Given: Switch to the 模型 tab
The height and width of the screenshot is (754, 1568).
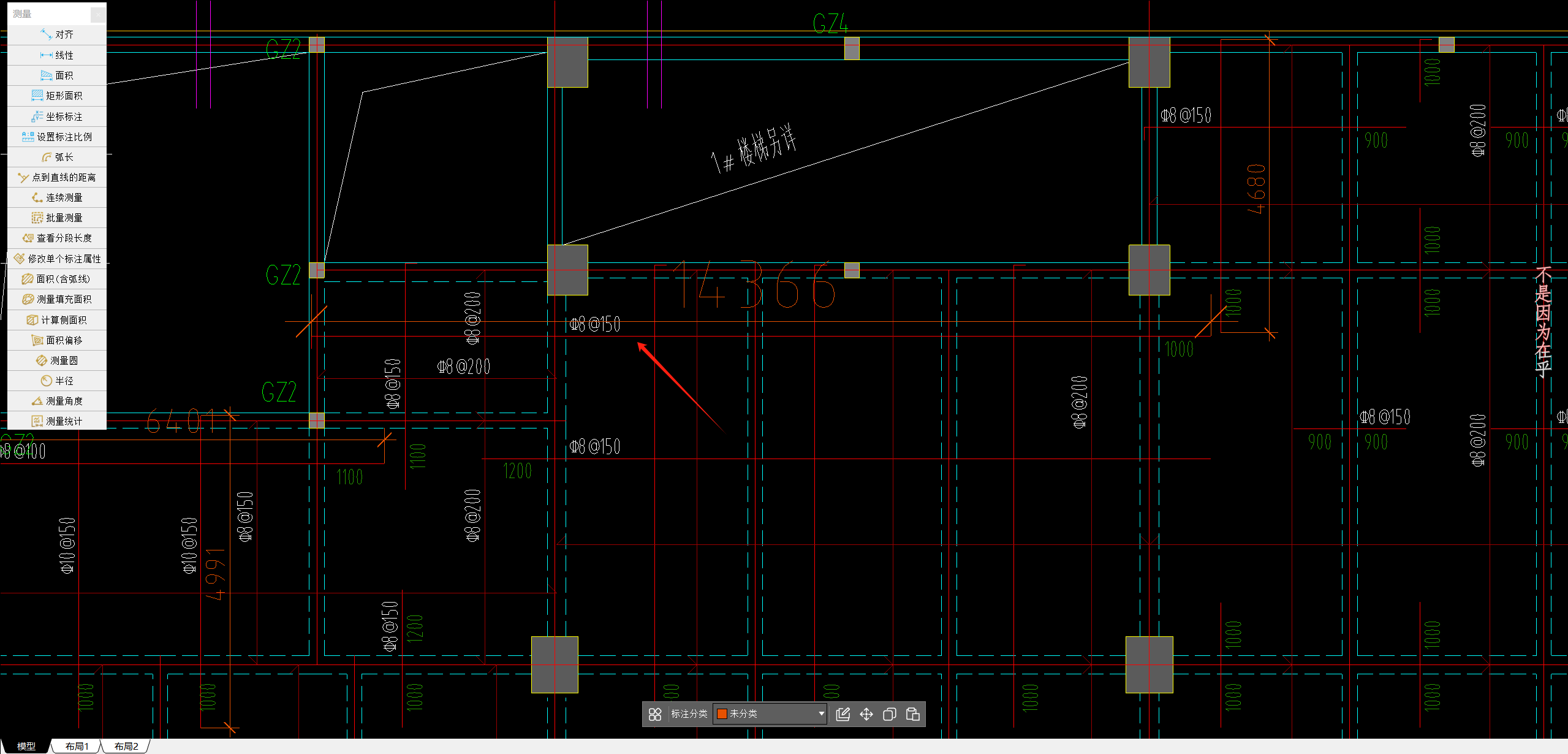Looking at the screenshot, I should tap(26, 746).
